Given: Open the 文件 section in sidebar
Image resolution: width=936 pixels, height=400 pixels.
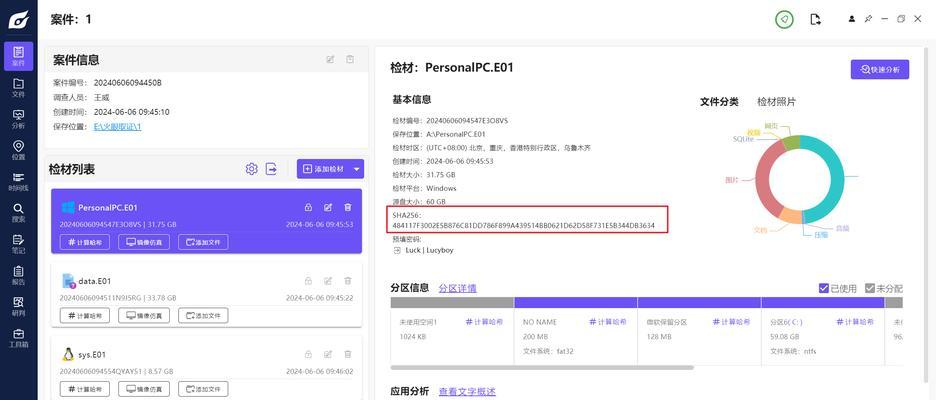Looking at the screenshot, I should click(19, 88).
